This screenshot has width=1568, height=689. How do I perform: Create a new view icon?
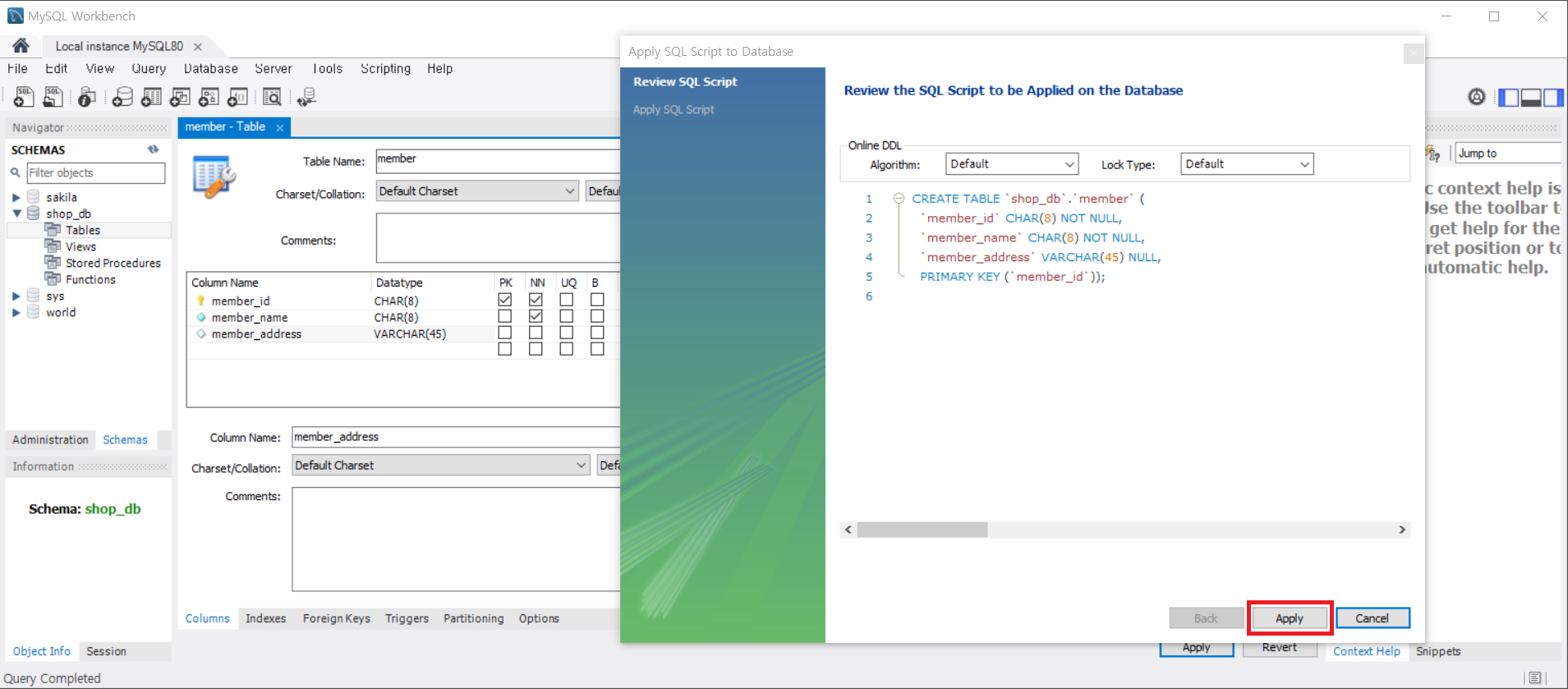point(180,97)
